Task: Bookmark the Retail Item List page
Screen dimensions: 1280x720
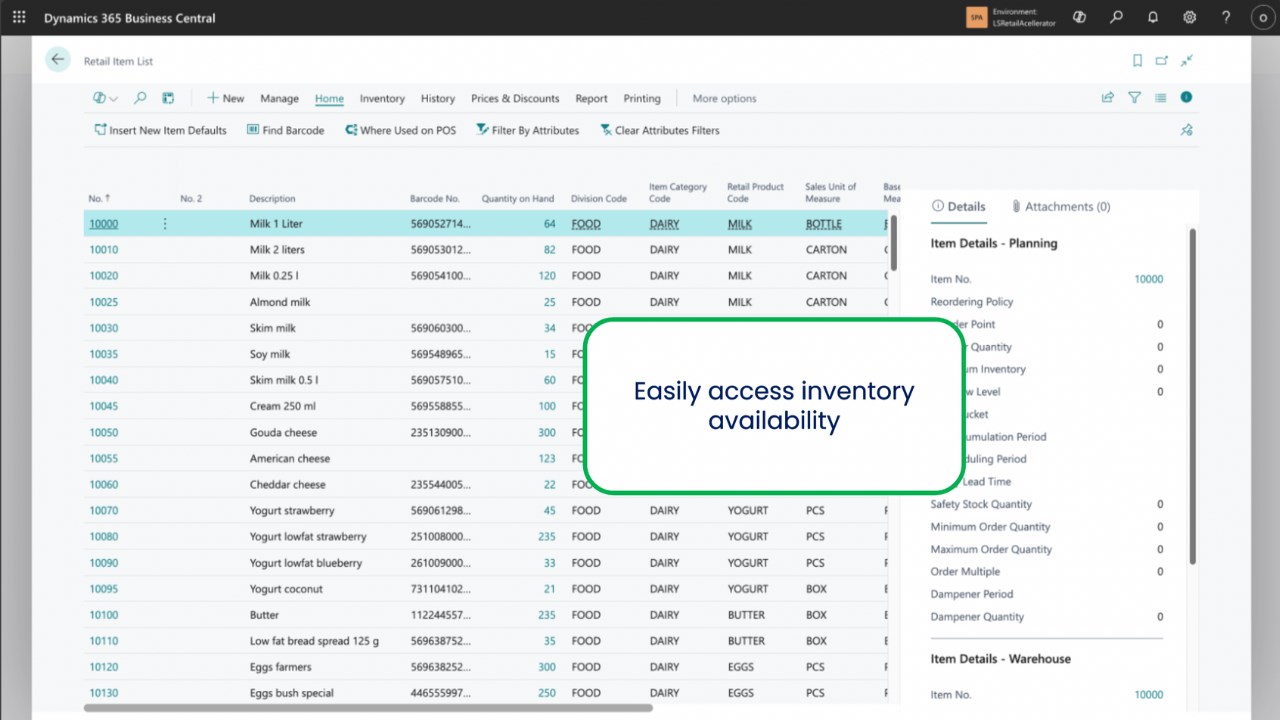Action: click(1137, 61)
